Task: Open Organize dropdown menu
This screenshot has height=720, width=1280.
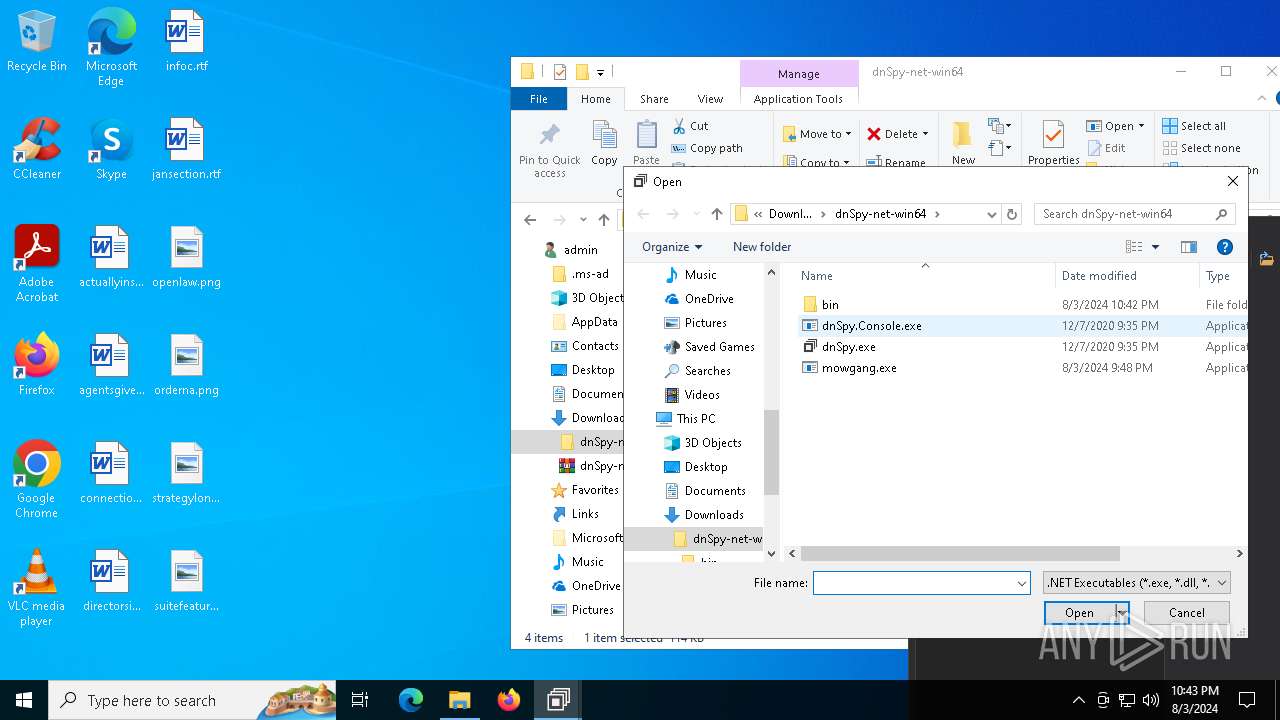Action: 672,247
